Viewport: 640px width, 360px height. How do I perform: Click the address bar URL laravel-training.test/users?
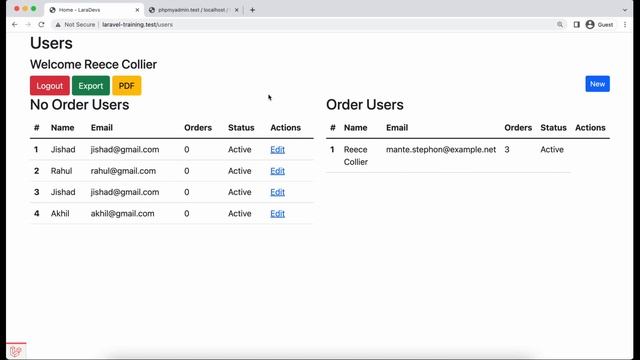pyautogui.click(x=137, y=24)
